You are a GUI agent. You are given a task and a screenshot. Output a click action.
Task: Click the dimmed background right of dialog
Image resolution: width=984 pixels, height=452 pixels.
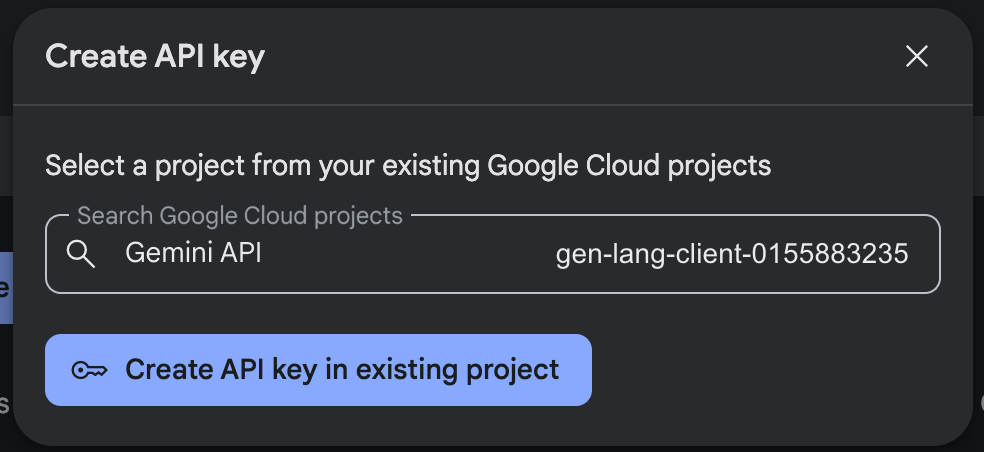pyautogui.click(x=978, y=251)
